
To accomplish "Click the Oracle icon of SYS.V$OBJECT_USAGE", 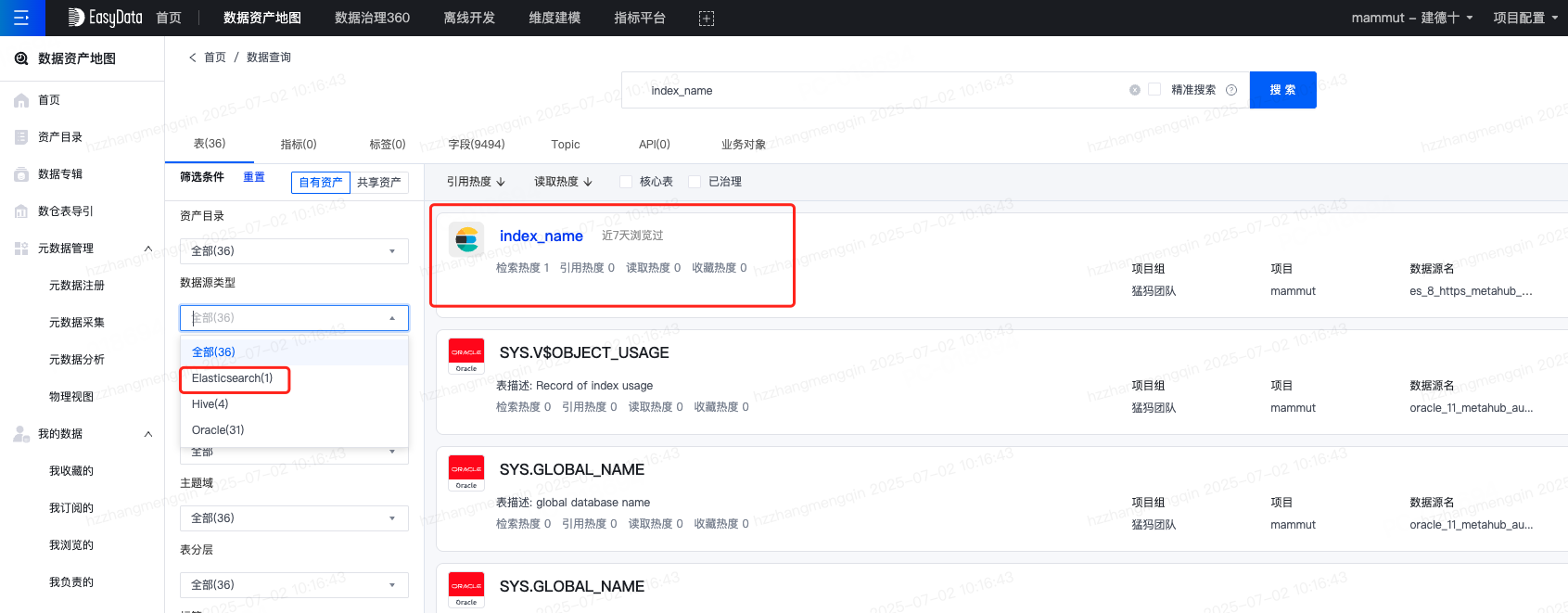I will (x=466, y=356).
